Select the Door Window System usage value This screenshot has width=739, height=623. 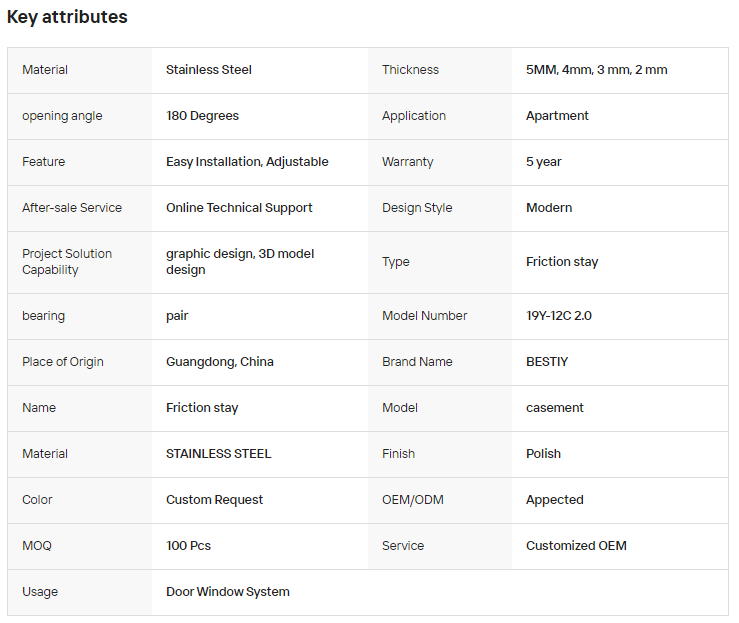click(228, 592)
